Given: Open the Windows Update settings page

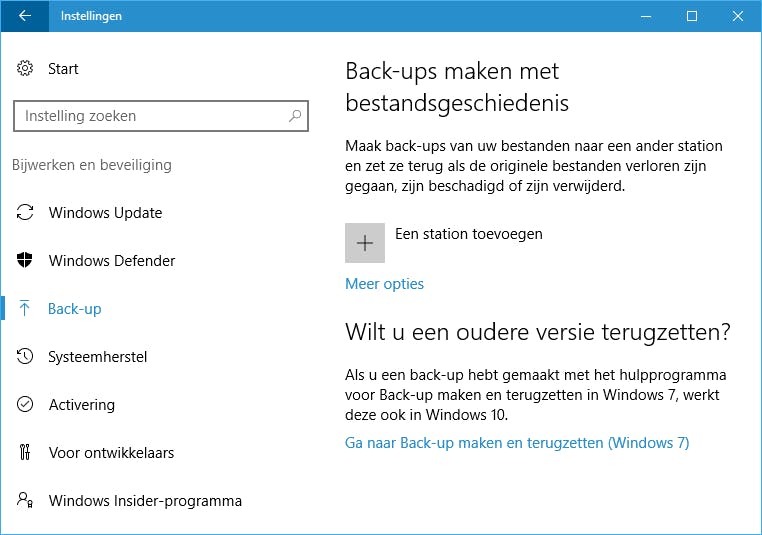Looking at the screenshot, I should 105,213.
